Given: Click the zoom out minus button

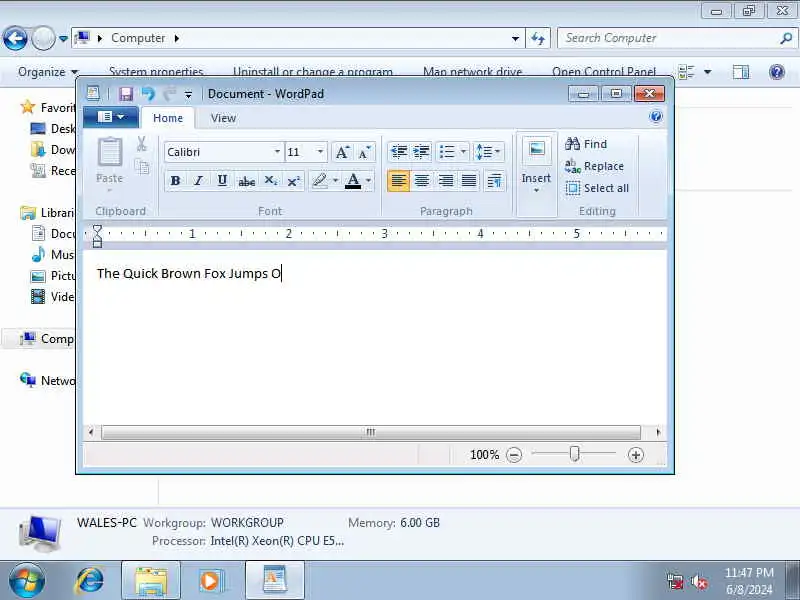Looking at the screenshot, I should (514, 455).
